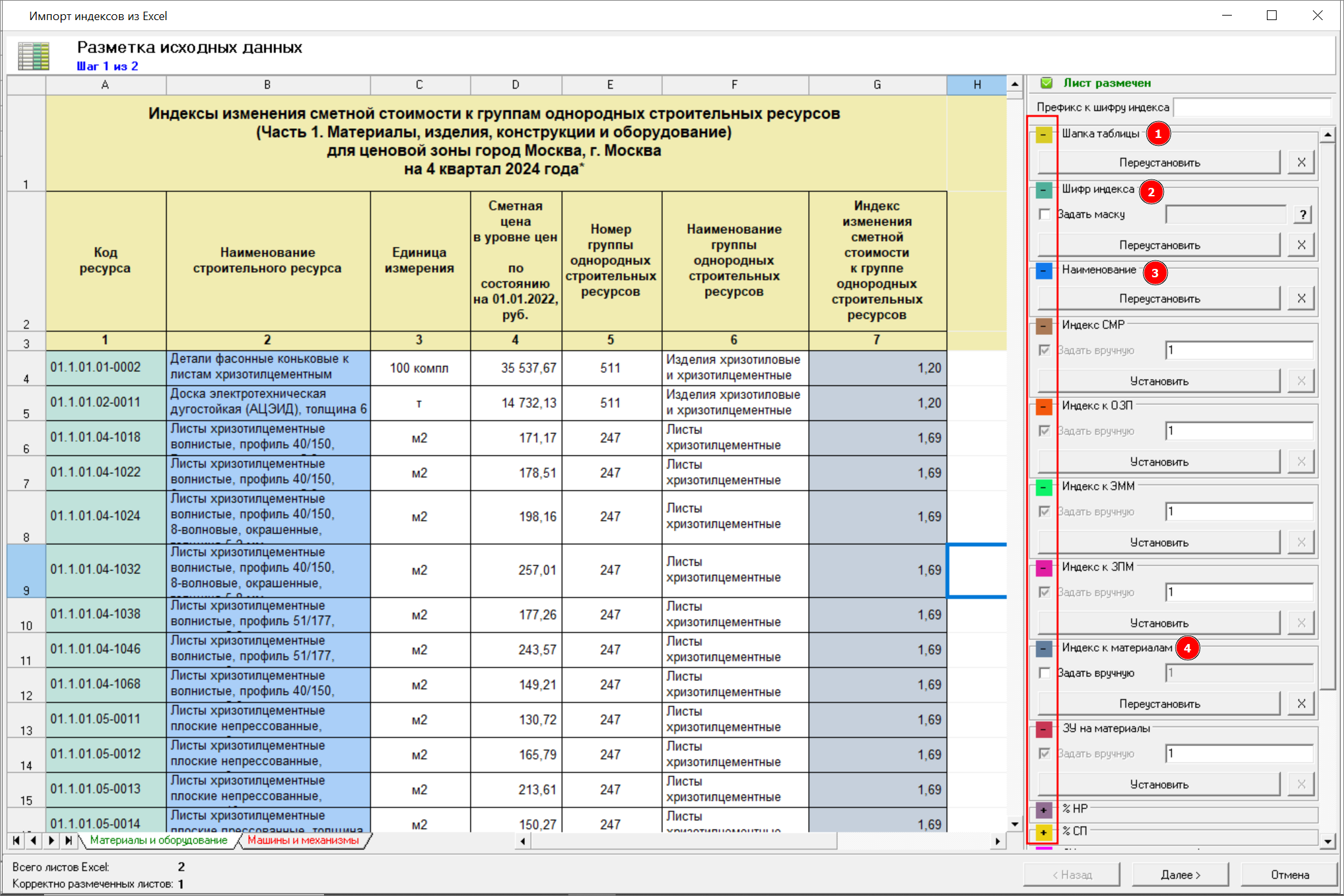This screenshot has width=1344, height=896.
Task: Collapse the teal Шифр индекса section
Action: point(1043,190)
